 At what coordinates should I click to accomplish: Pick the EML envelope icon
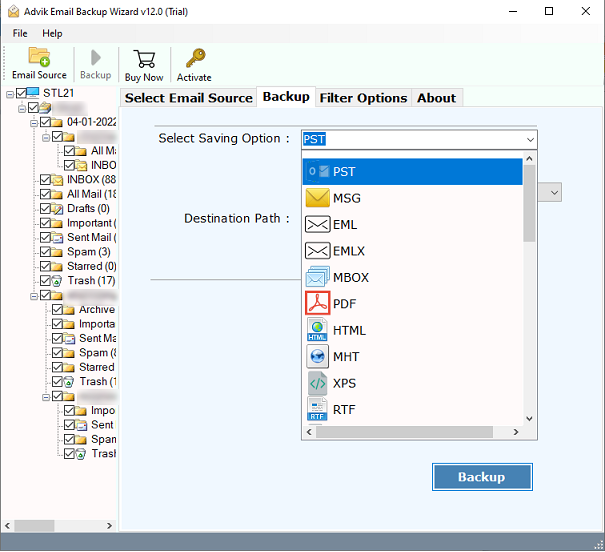[318, 225]
